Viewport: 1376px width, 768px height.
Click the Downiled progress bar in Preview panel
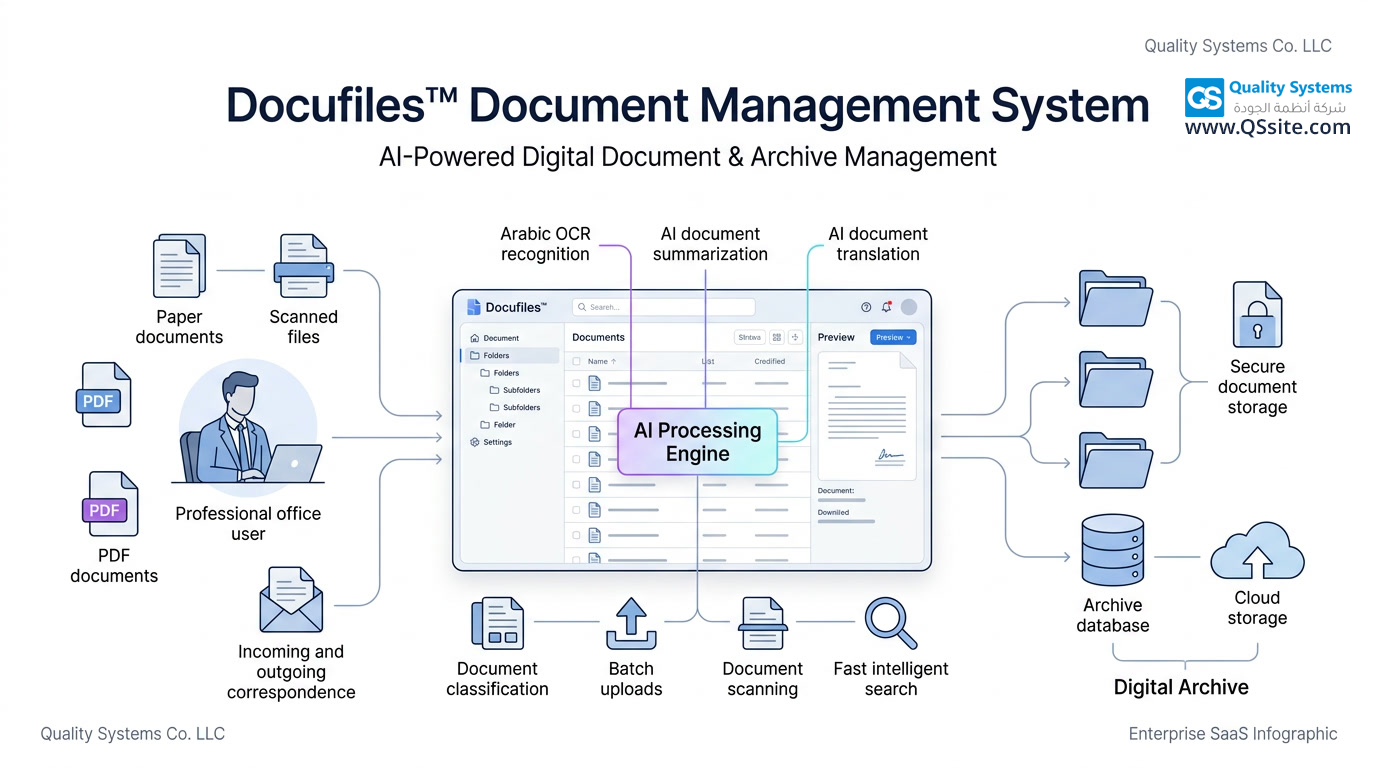click(846, 521)
